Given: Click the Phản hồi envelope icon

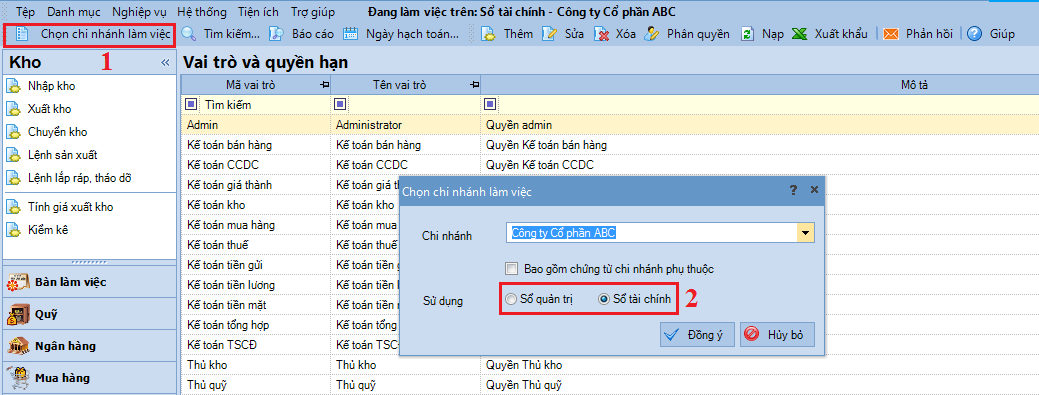Looking at the screenshot, I should tap(891, 34).
